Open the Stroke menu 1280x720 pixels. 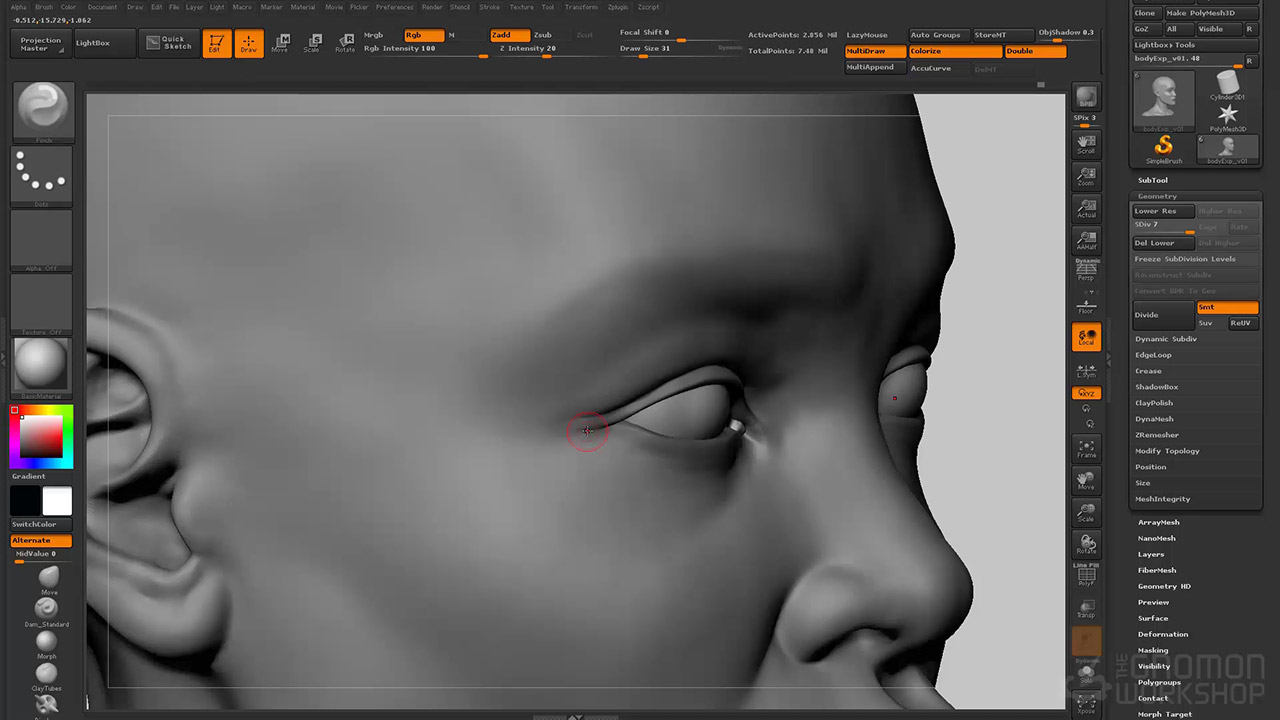click(489, 7)
